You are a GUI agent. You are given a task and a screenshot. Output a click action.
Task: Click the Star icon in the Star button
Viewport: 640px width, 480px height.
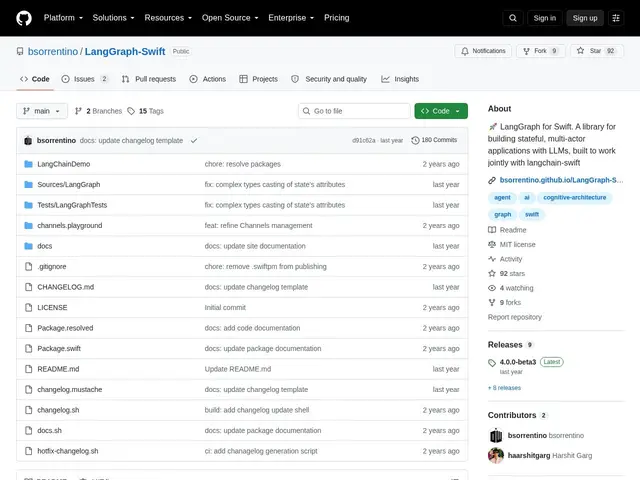(x=580, y=51)
